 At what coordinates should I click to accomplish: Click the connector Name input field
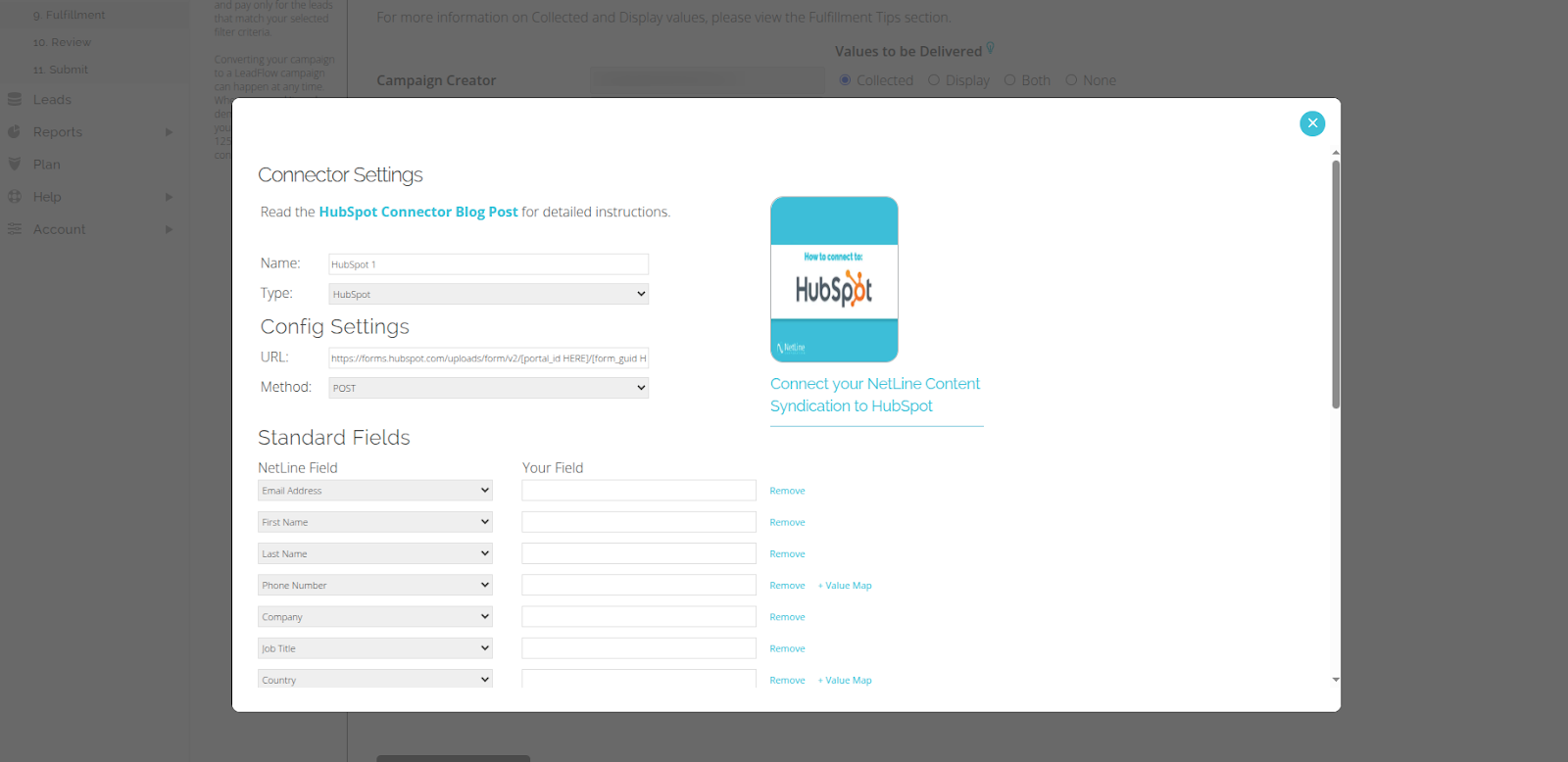pos(488,264)
